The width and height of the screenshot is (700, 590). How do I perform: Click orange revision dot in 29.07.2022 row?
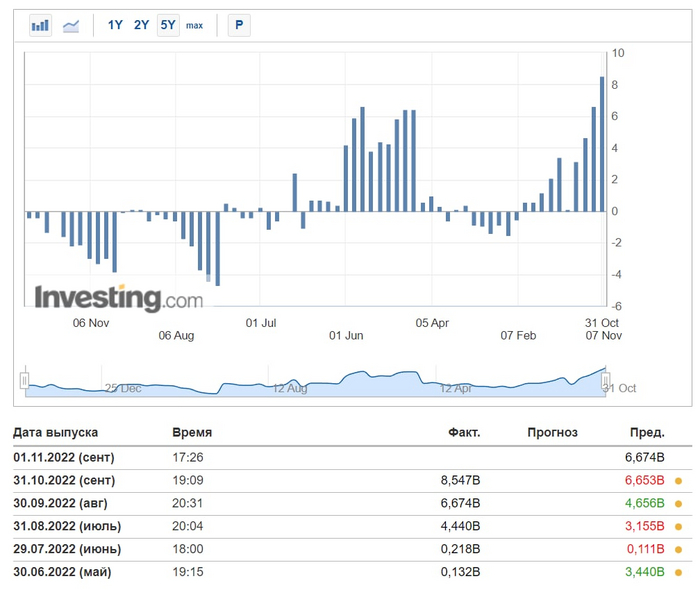click(x=680, y=549)
